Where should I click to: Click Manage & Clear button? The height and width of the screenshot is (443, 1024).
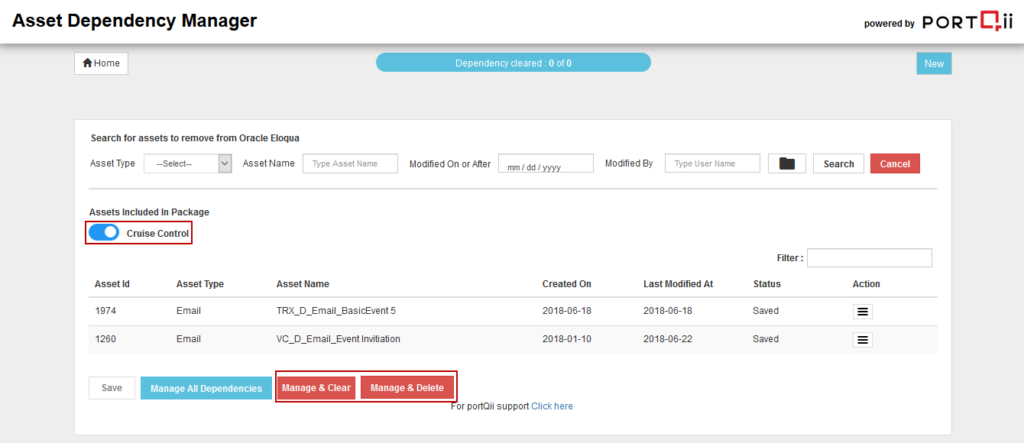point(316,388)
